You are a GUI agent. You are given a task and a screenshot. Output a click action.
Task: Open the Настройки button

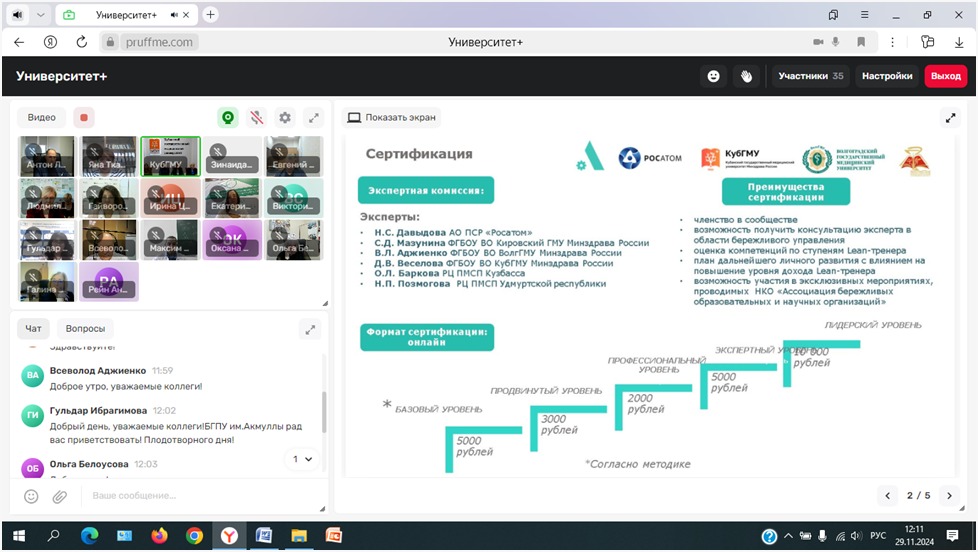point(887,76)
